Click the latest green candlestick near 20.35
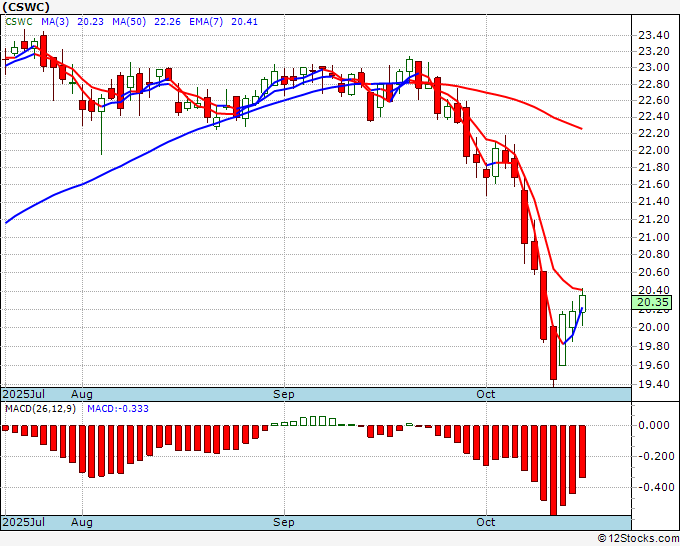Image resolution: width=680 pixels, height=546 pixels. coord(582,304)
